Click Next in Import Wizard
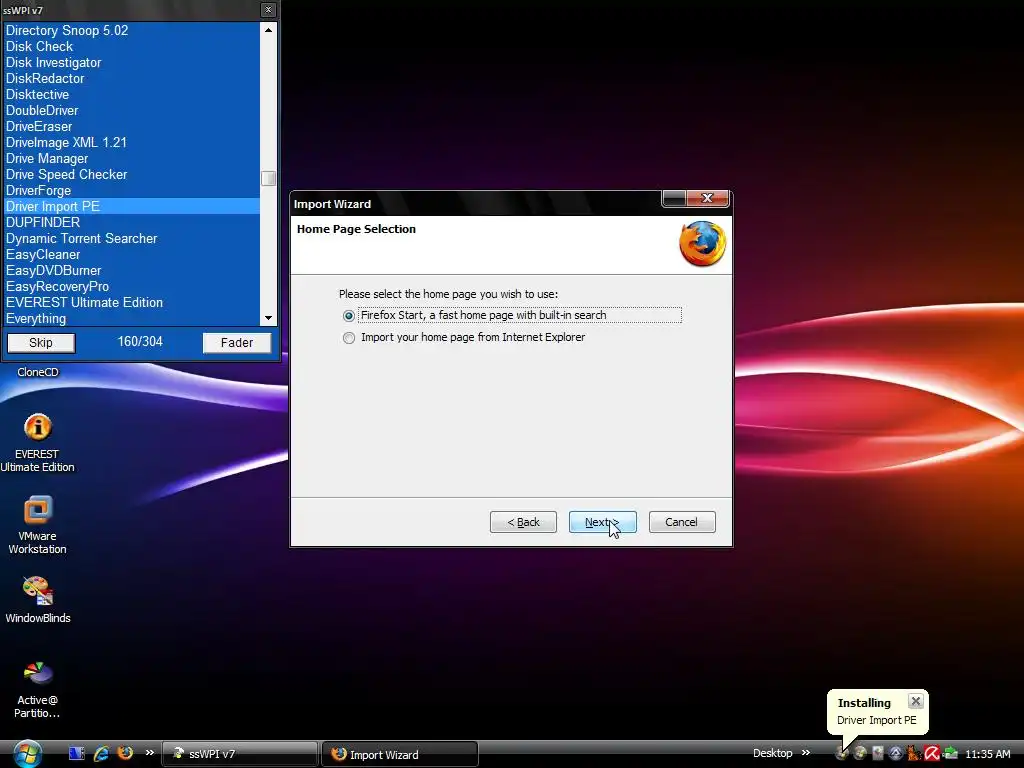Viewport: 1024px width, 768px height. 602,522
